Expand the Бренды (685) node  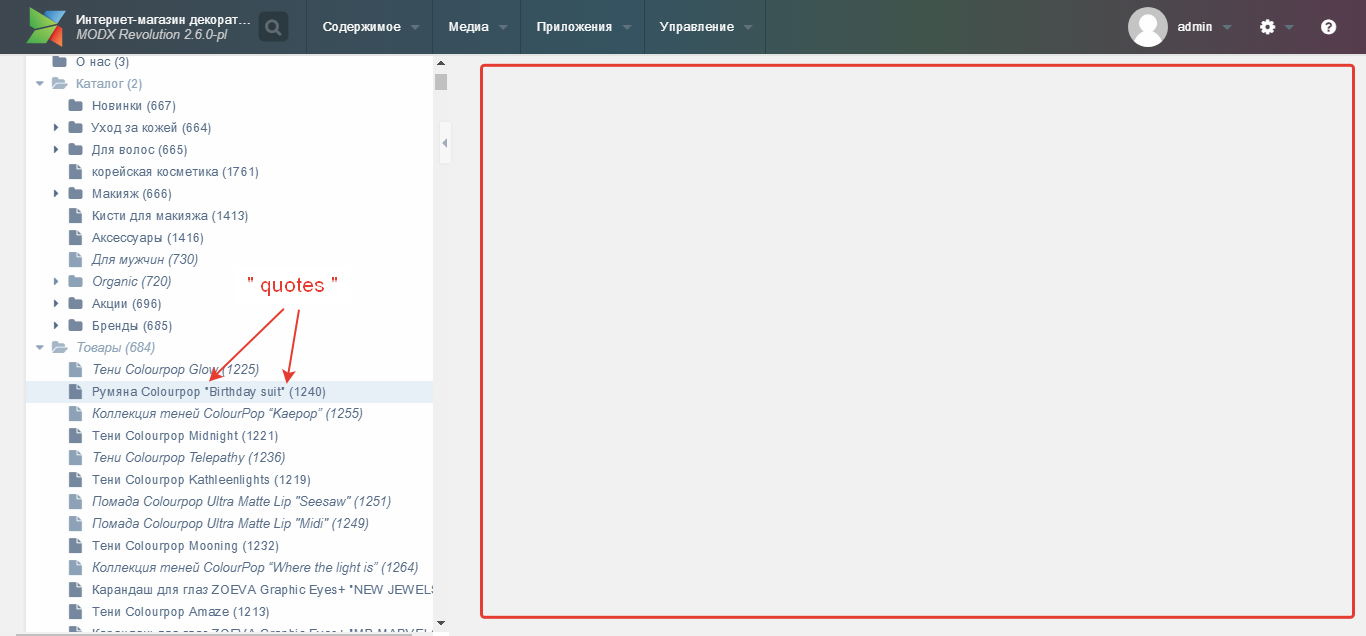(x=57, y=325)
